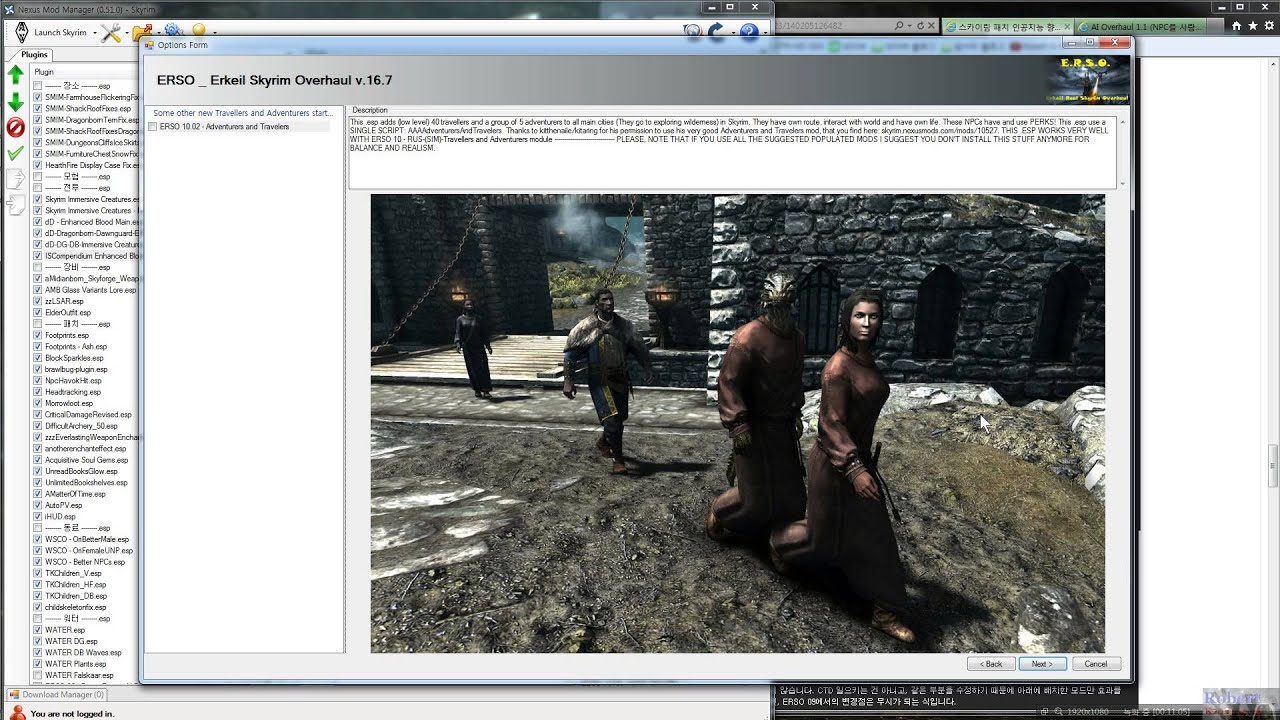Image resolution: width=1280 pixels, height=720 pixels.
Task: Click the Launch Skyrim toolbar button
Action: pyautogui.click(x=49, y=32)
